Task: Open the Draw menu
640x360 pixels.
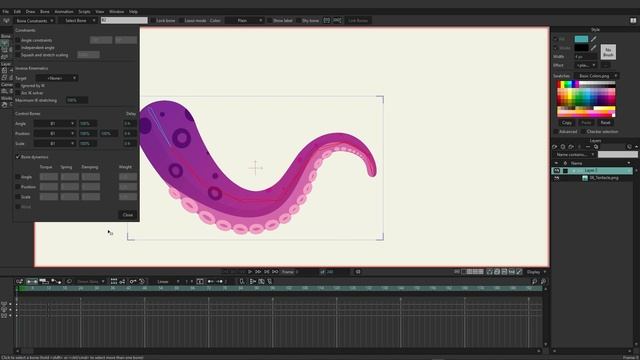Action: (x=31, y=11)
